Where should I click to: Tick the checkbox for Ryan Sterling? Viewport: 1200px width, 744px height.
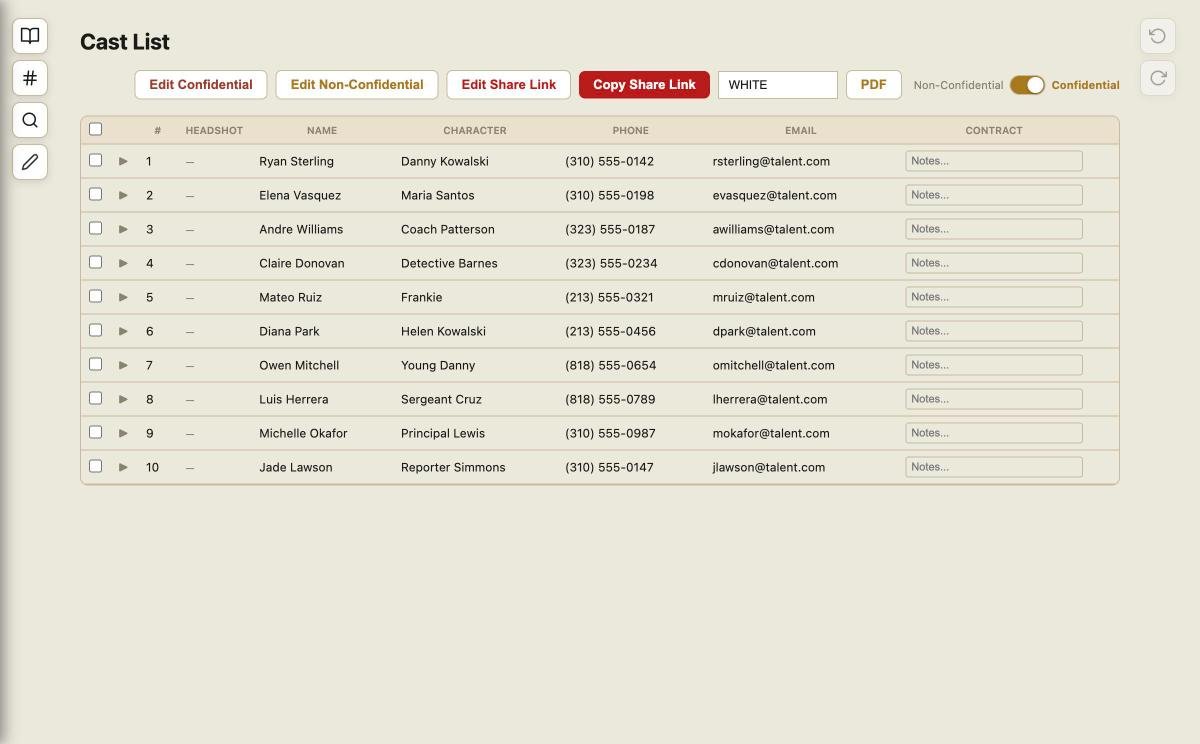(96, 160)
